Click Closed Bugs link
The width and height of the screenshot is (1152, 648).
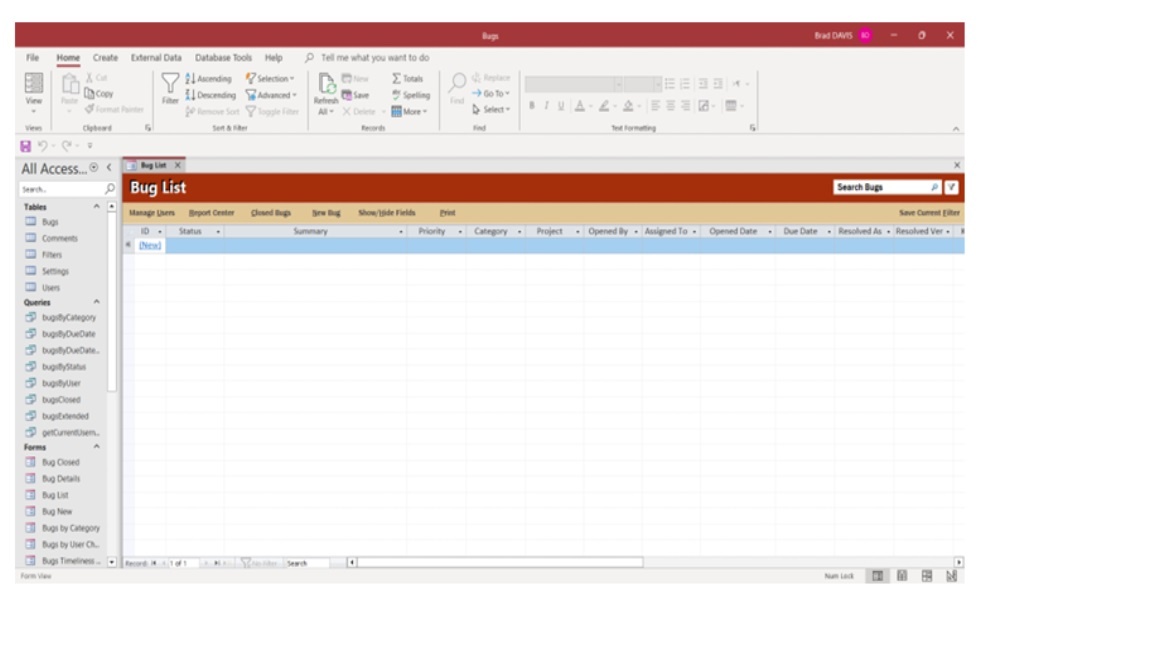point(271,213)
